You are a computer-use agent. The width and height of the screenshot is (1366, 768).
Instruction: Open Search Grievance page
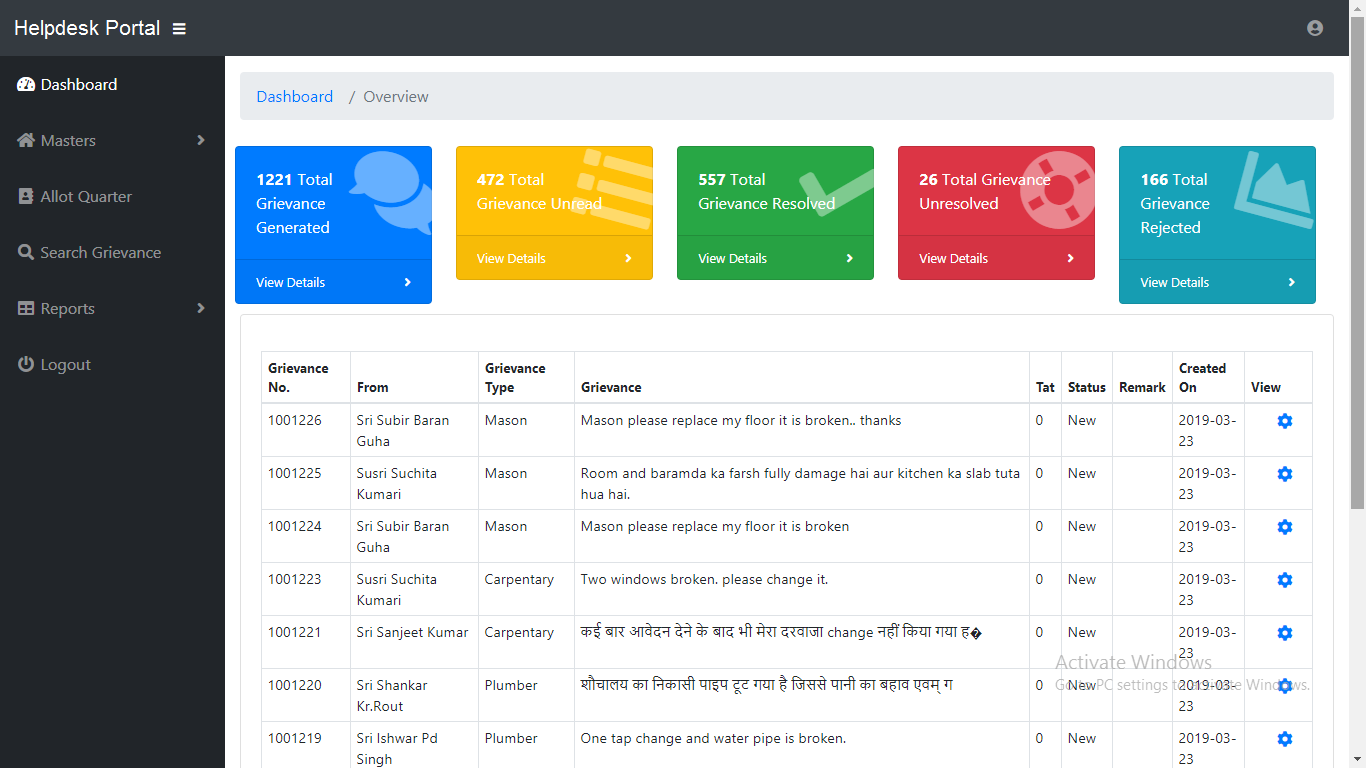point(112,253)
